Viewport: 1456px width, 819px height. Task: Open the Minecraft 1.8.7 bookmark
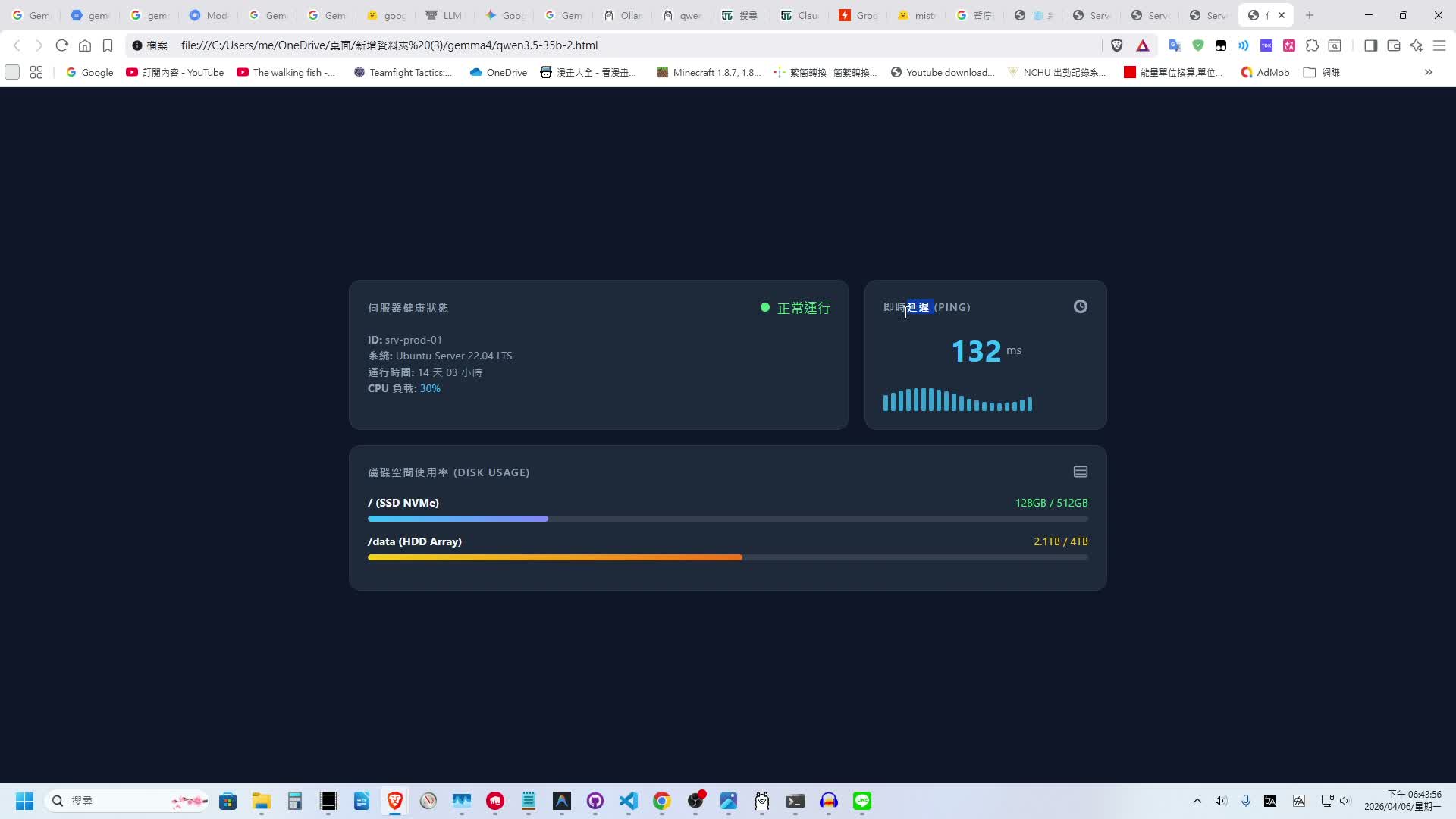point(709,72)
